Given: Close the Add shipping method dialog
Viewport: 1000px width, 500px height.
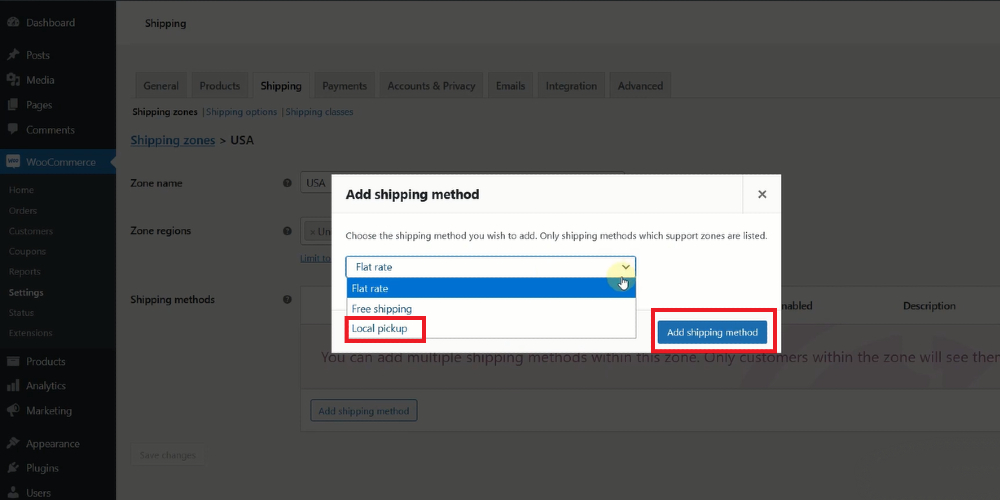Looking at the screenshot, I should (x=761, y=195).
